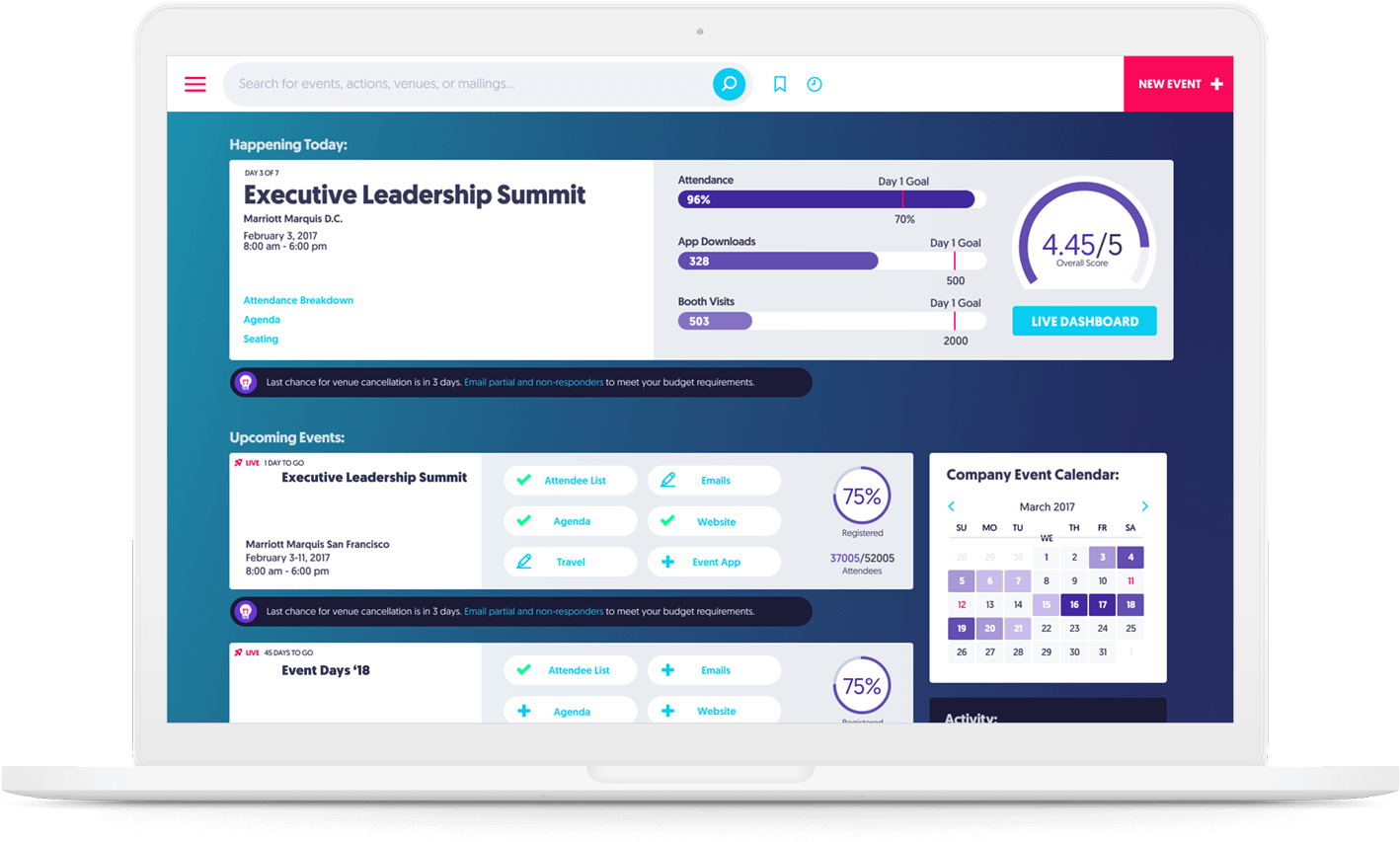Screen dimensions: 1400x842
Task: Click the Attendance progress bar
Action: pyautogui.click(x=831, y=199)
